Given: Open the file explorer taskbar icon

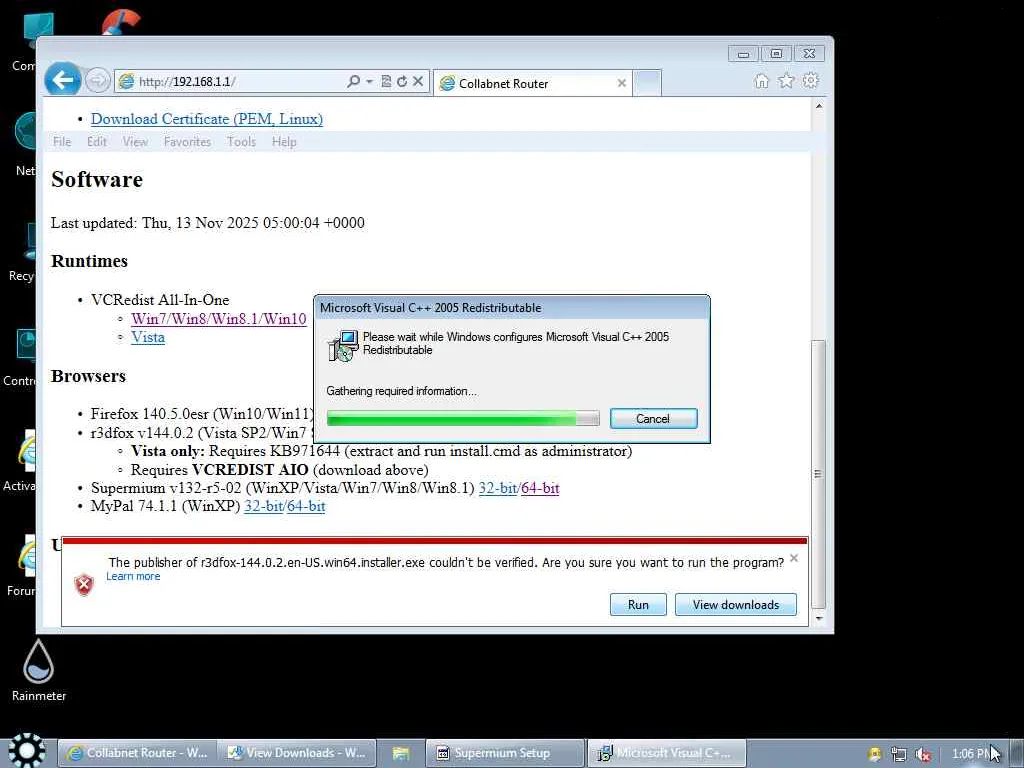Looking at the screenshot, I should [x=400, y=753].
